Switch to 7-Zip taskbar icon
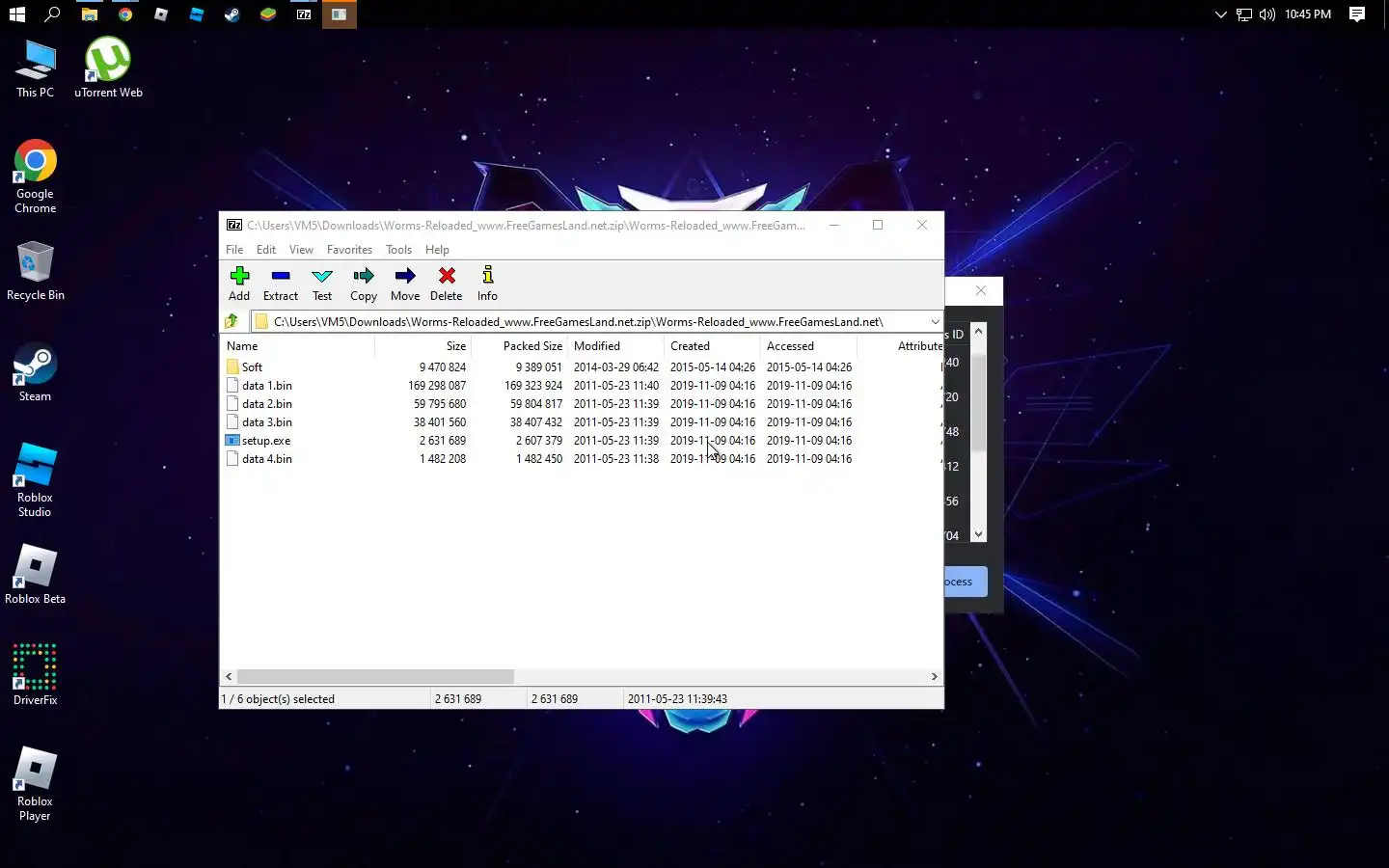Screen dimensions: 1389x868 pyautogui.click(x=304, y=14)
